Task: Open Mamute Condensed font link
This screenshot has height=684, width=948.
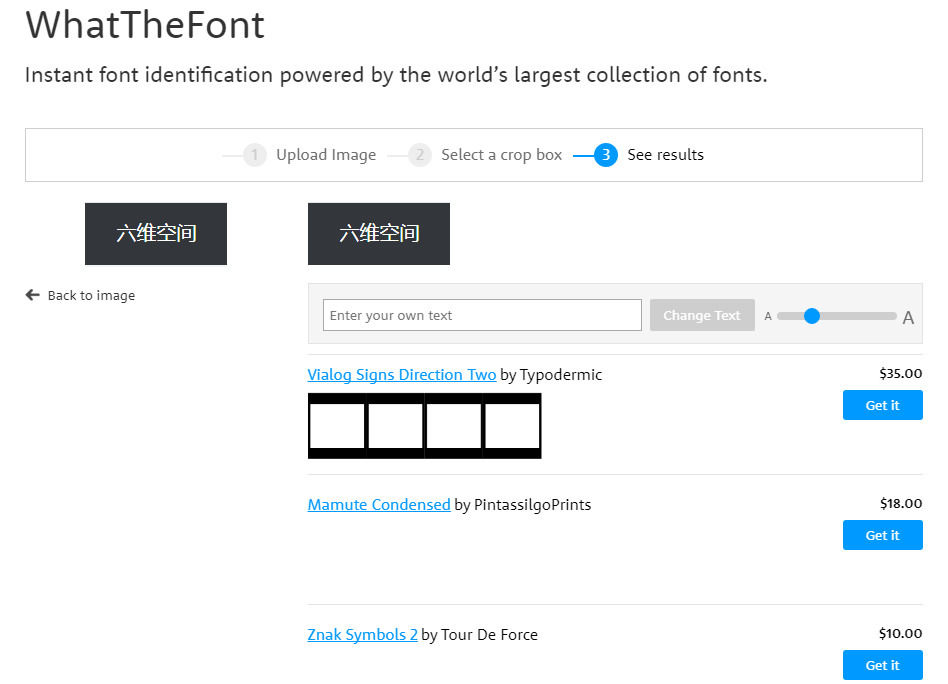Action: coord(379,505)
